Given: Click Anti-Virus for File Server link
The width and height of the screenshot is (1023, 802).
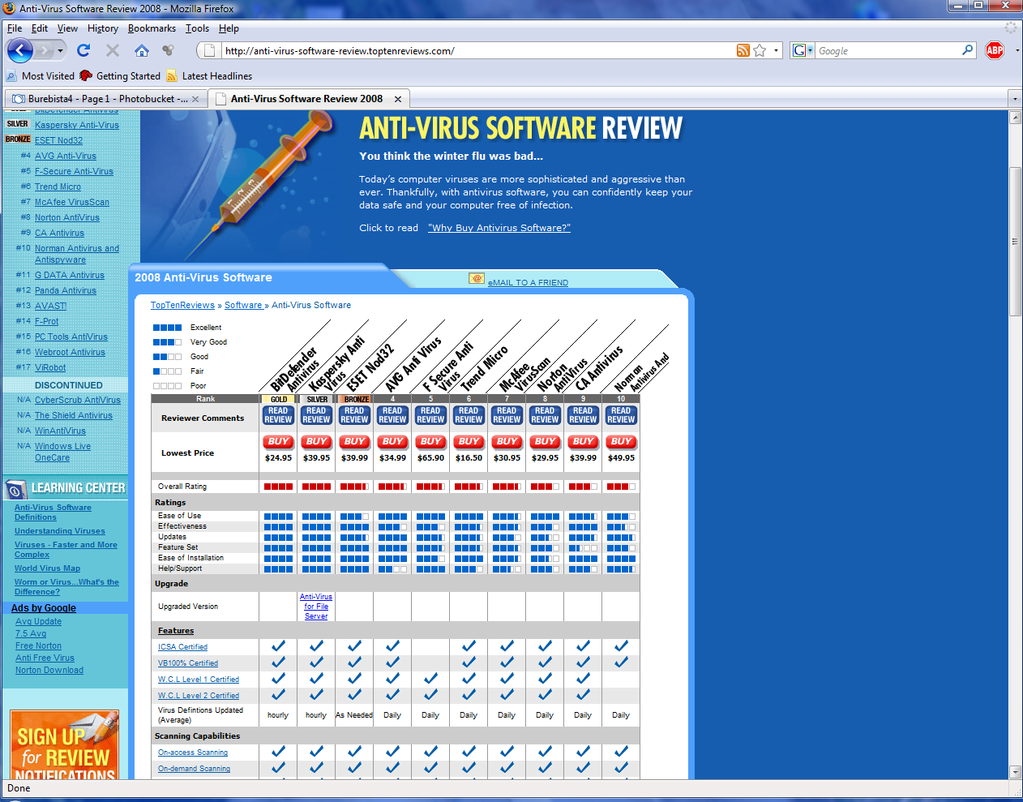Looking at the screenshot, I should tap(316, 606).
